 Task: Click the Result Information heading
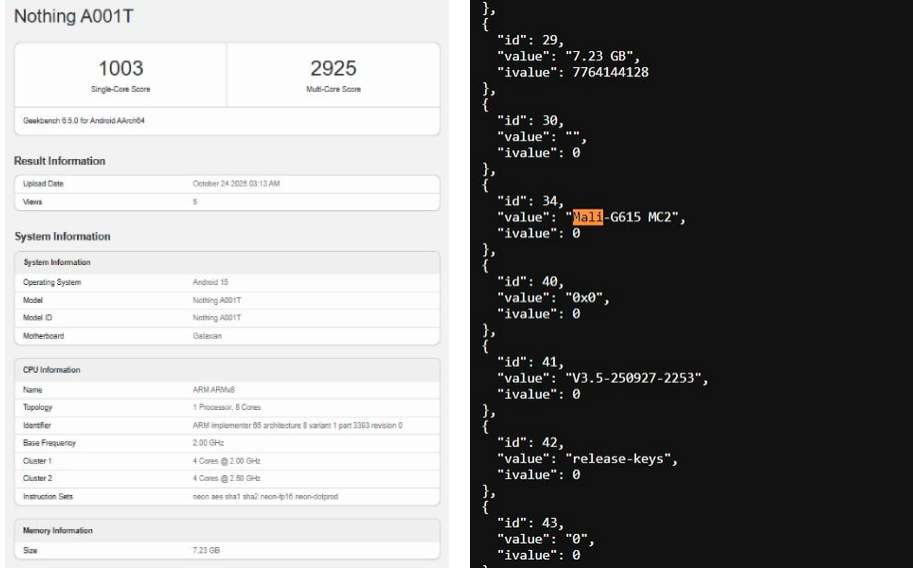(x=60, y=161)
